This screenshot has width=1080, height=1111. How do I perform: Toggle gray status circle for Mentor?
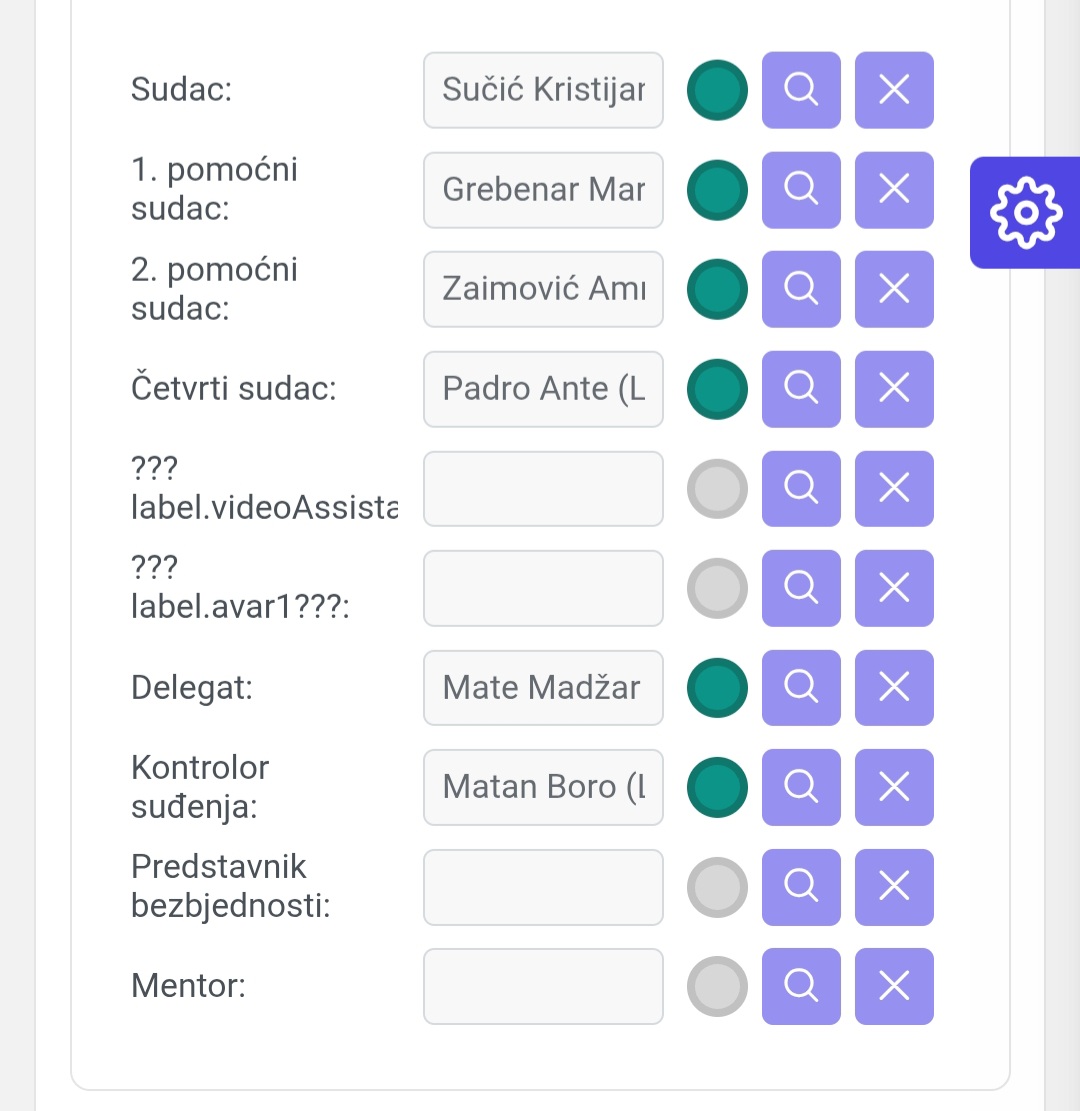tap(717, 986)
